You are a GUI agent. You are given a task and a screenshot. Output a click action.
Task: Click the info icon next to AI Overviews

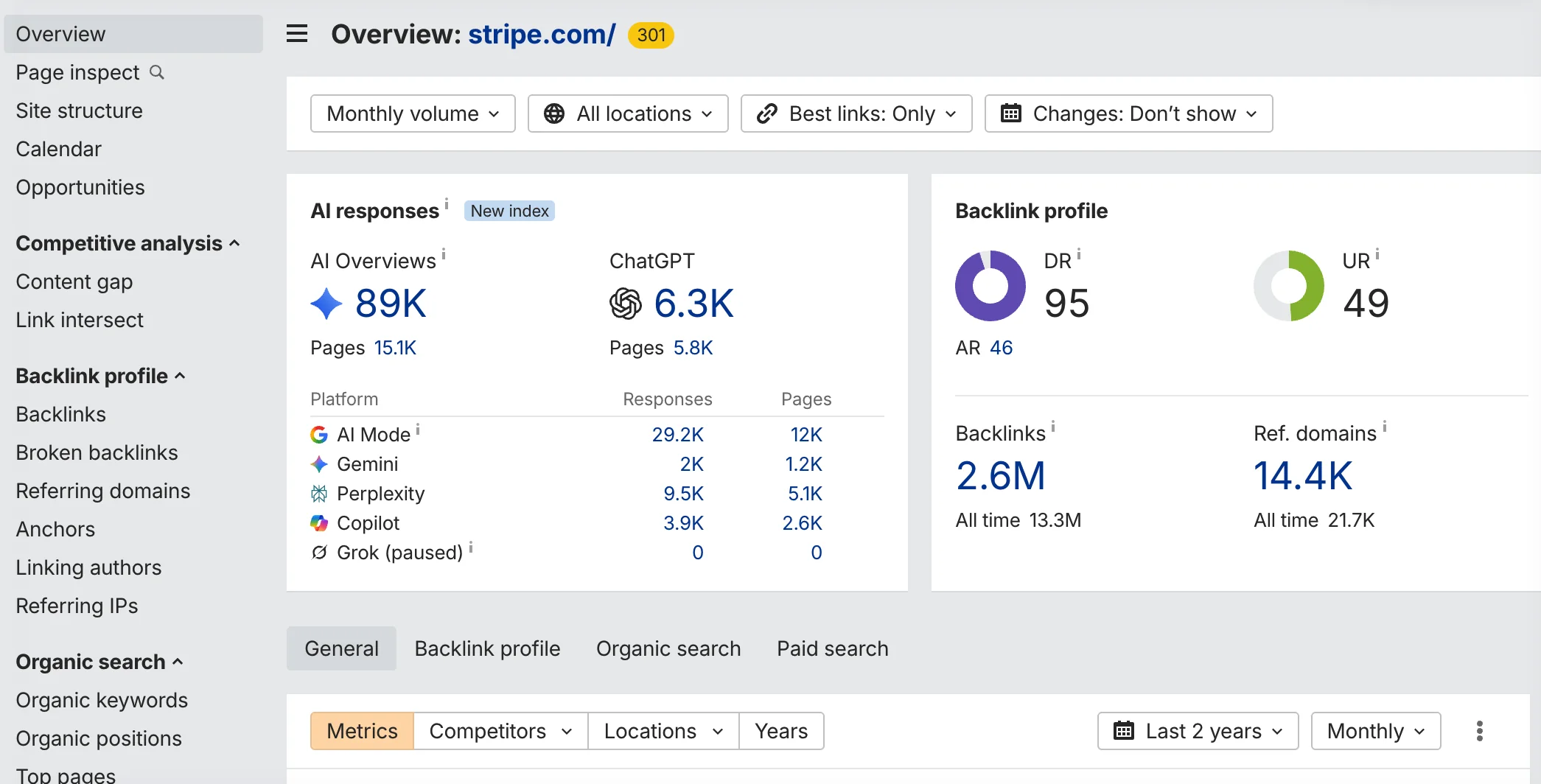tap(444, 254)
